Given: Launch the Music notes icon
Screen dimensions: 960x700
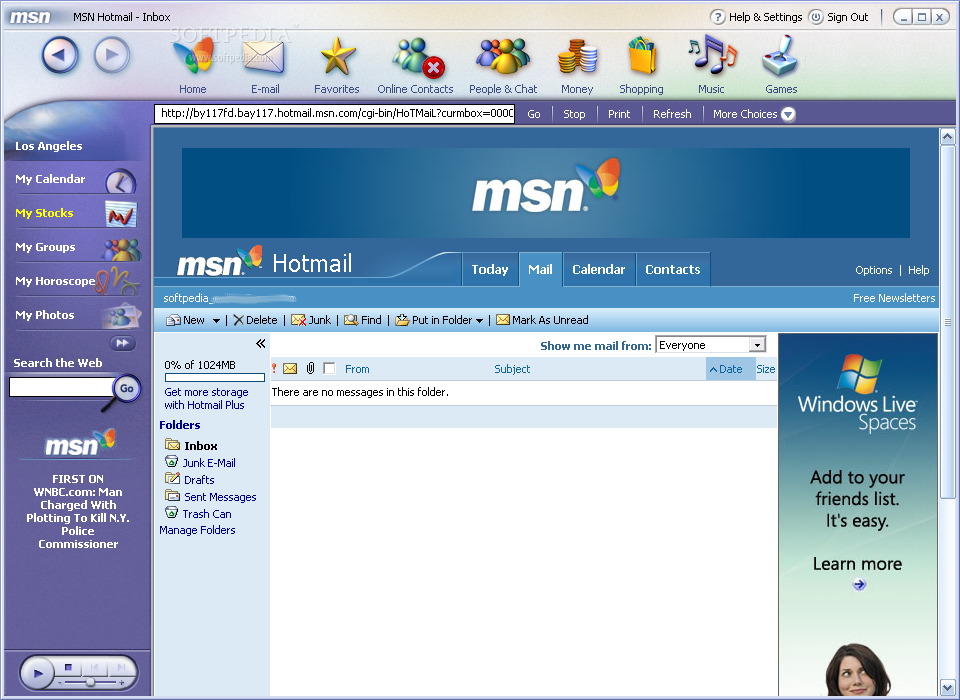Looking at the screenshot, I should pyautogui.click(x=711, y=58).
